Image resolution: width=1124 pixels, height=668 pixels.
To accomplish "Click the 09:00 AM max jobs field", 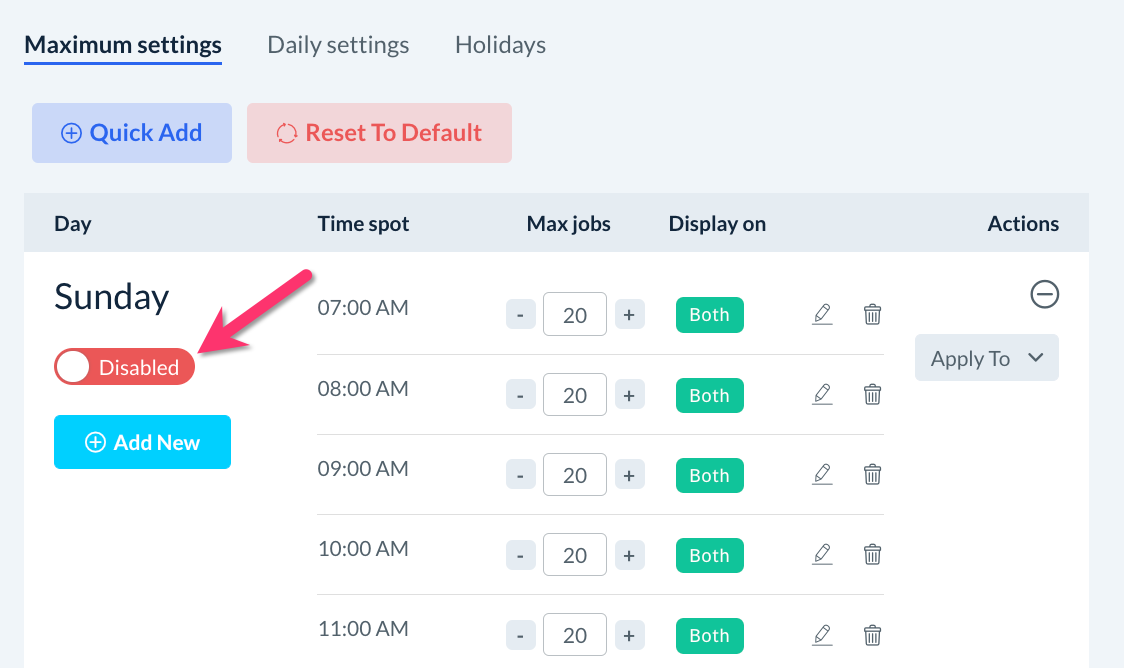I will 574,475.
